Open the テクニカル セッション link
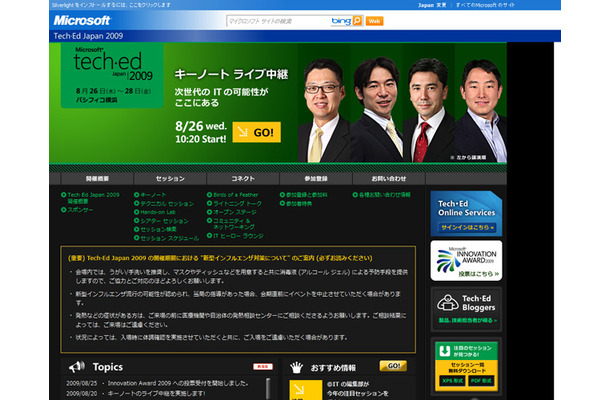Viewport: 610px width, 400px height. pyautogui.click(x=167, y=204)
